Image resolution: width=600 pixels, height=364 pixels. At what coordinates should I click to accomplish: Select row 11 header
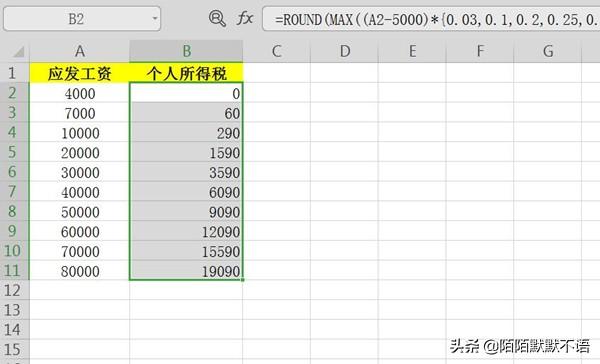click(15, 270)
